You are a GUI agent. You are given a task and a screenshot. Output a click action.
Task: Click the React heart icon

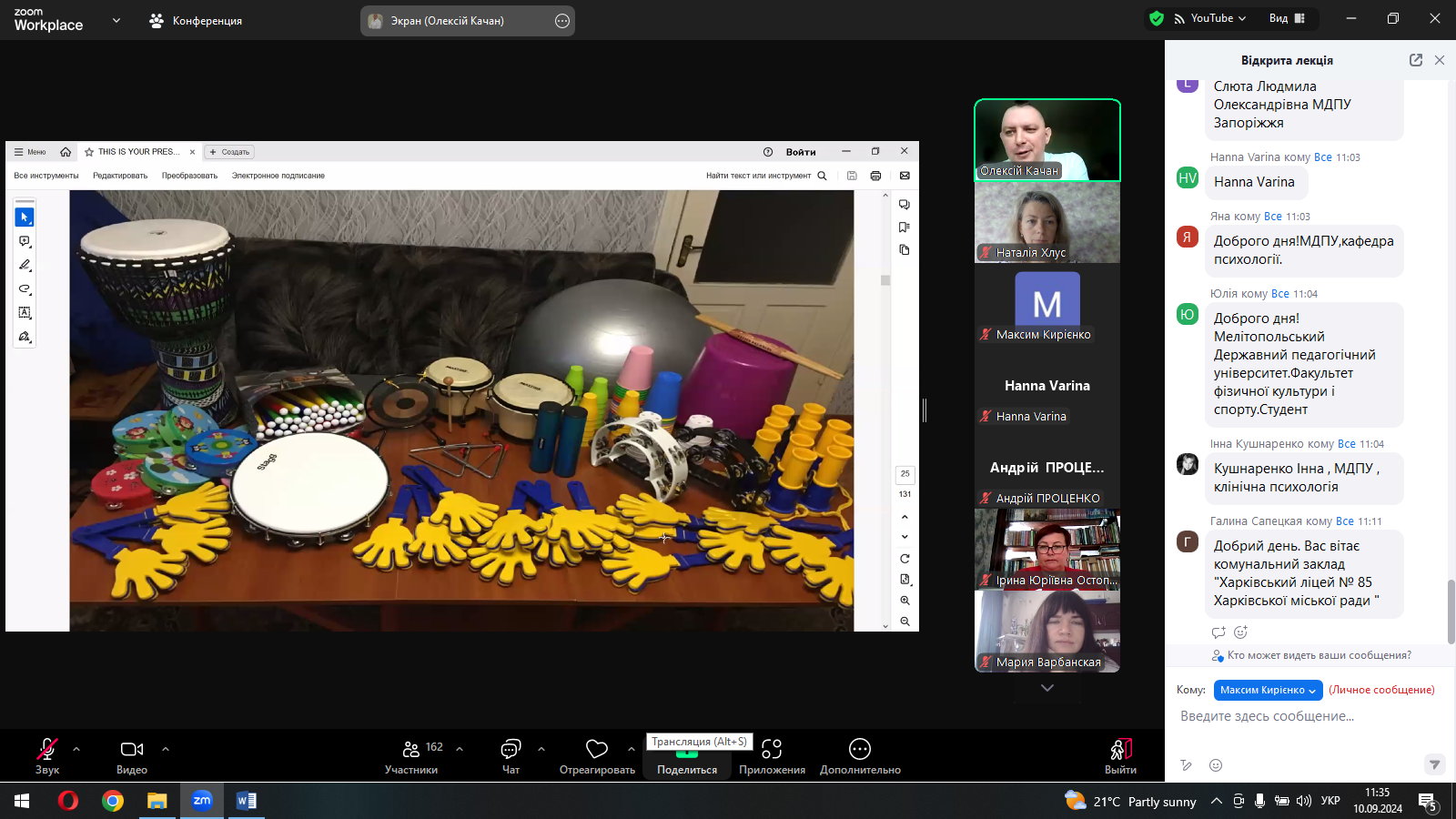[x=597, y=750]
